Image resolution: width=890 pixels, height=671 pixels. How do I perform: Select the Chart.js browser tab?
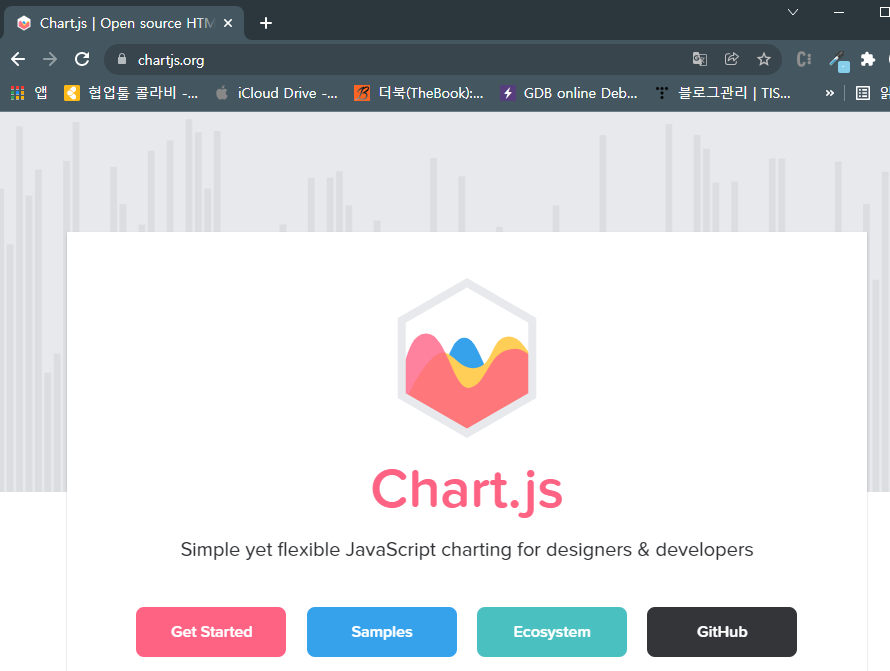click(x=124, y=23)
